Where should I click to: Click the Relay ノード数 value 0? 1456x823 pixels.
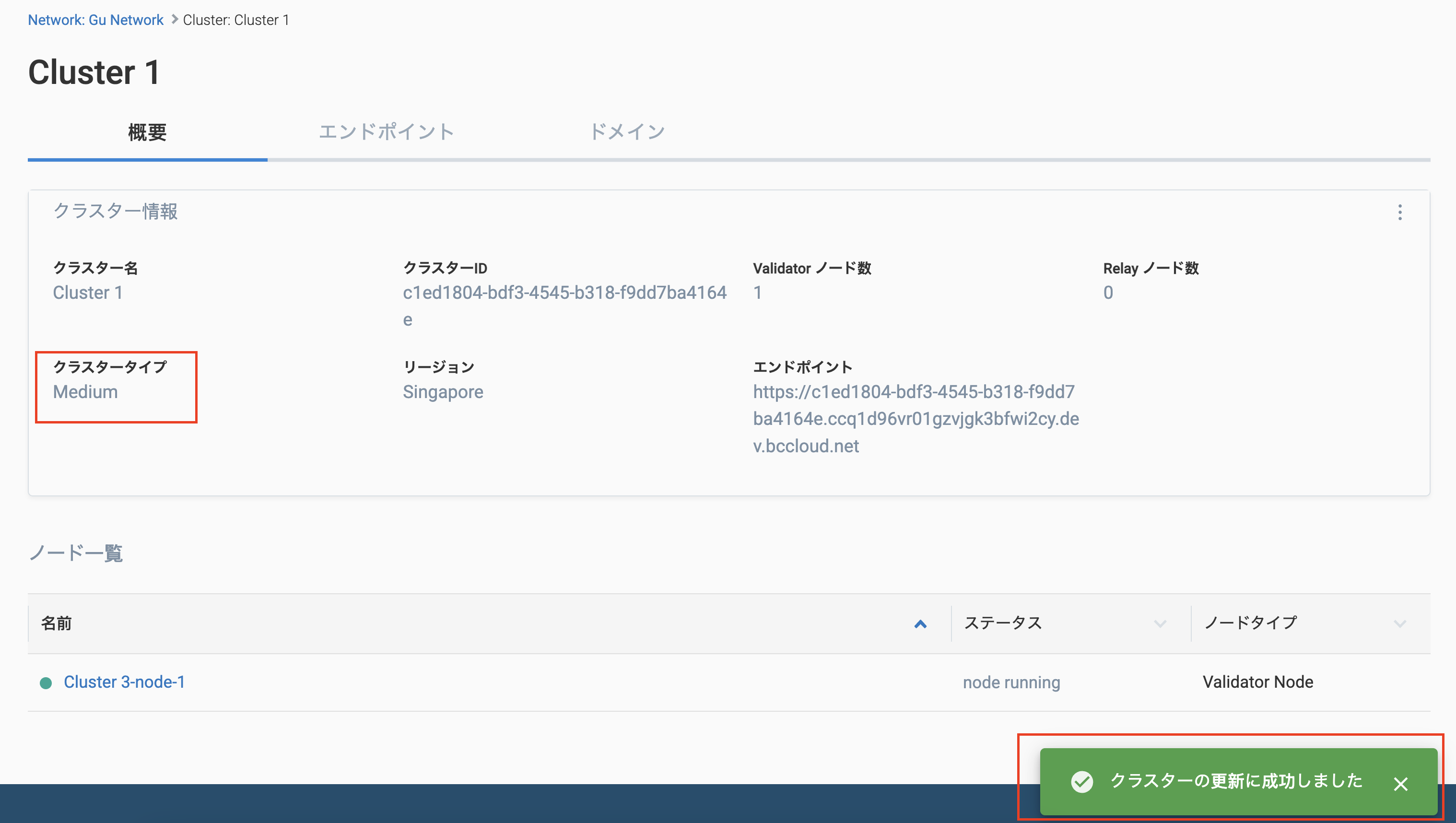(x=1108, y=293)
